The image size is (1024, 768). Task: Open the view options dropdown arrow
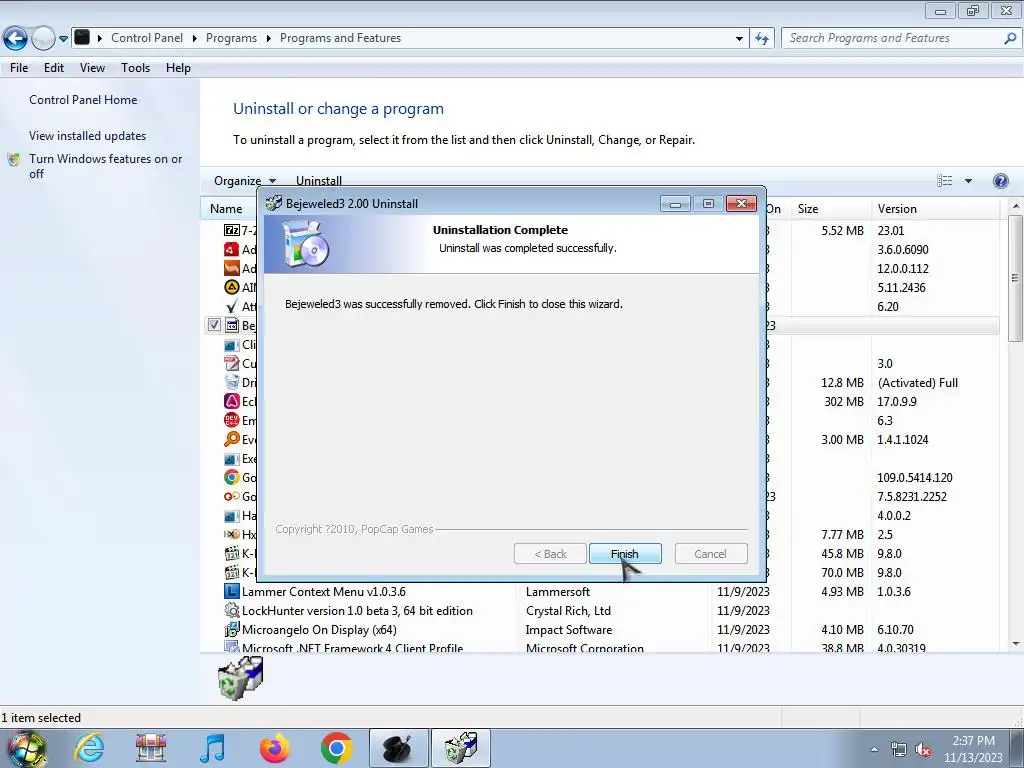pos(968,181)
